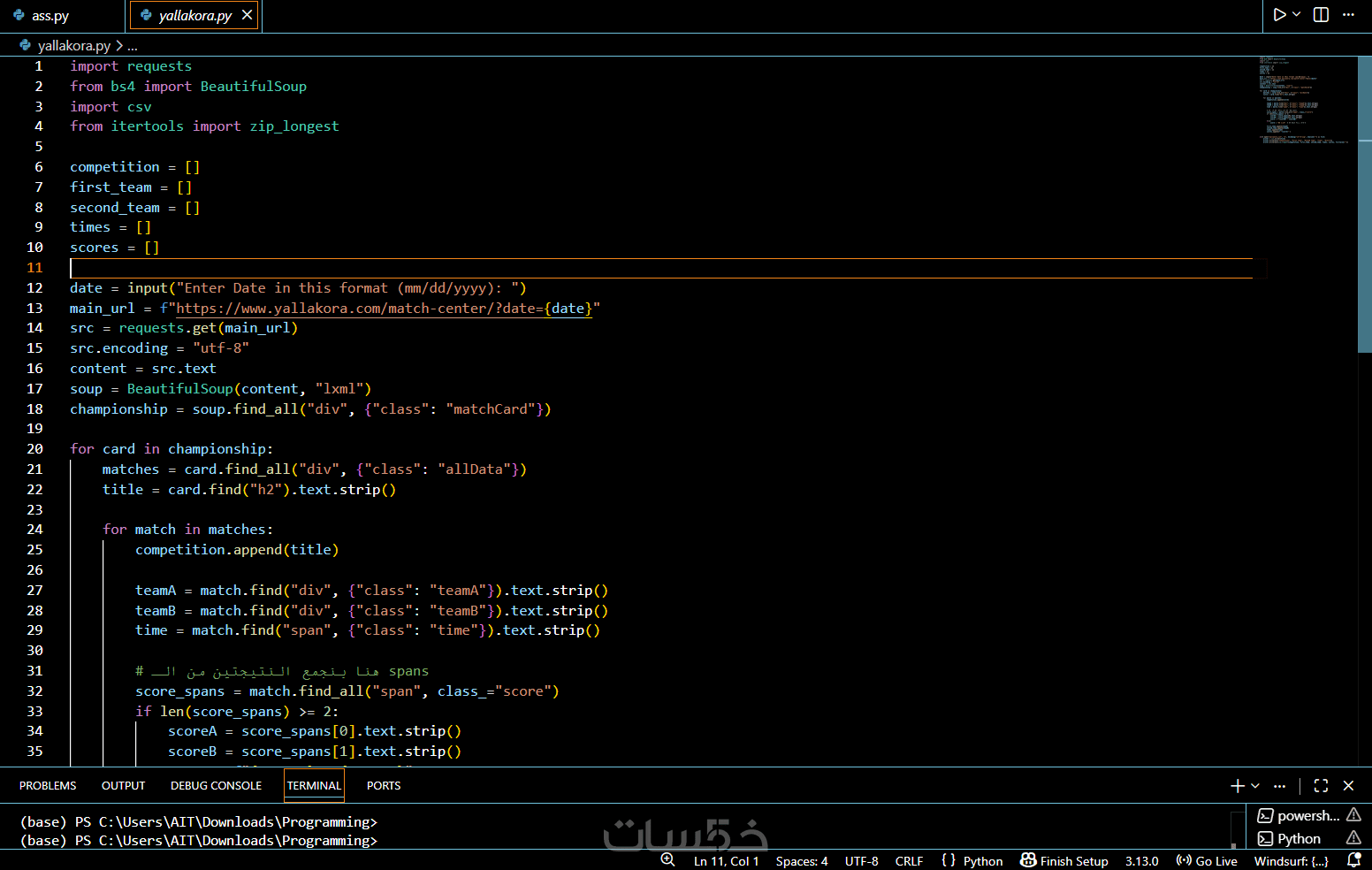Open the terminal launch profile dropdown

(x=1255, y=785)
